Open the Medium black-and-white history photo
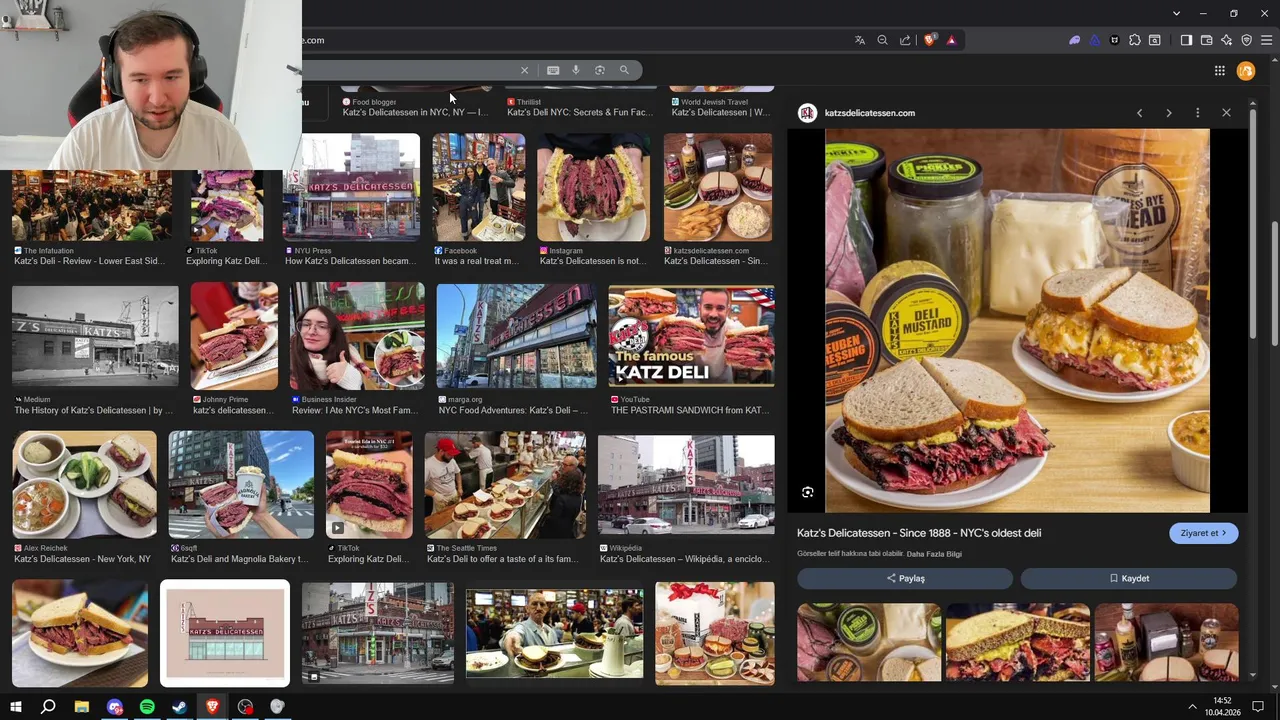The image size is (1280, 720). [x=95, y=336]
